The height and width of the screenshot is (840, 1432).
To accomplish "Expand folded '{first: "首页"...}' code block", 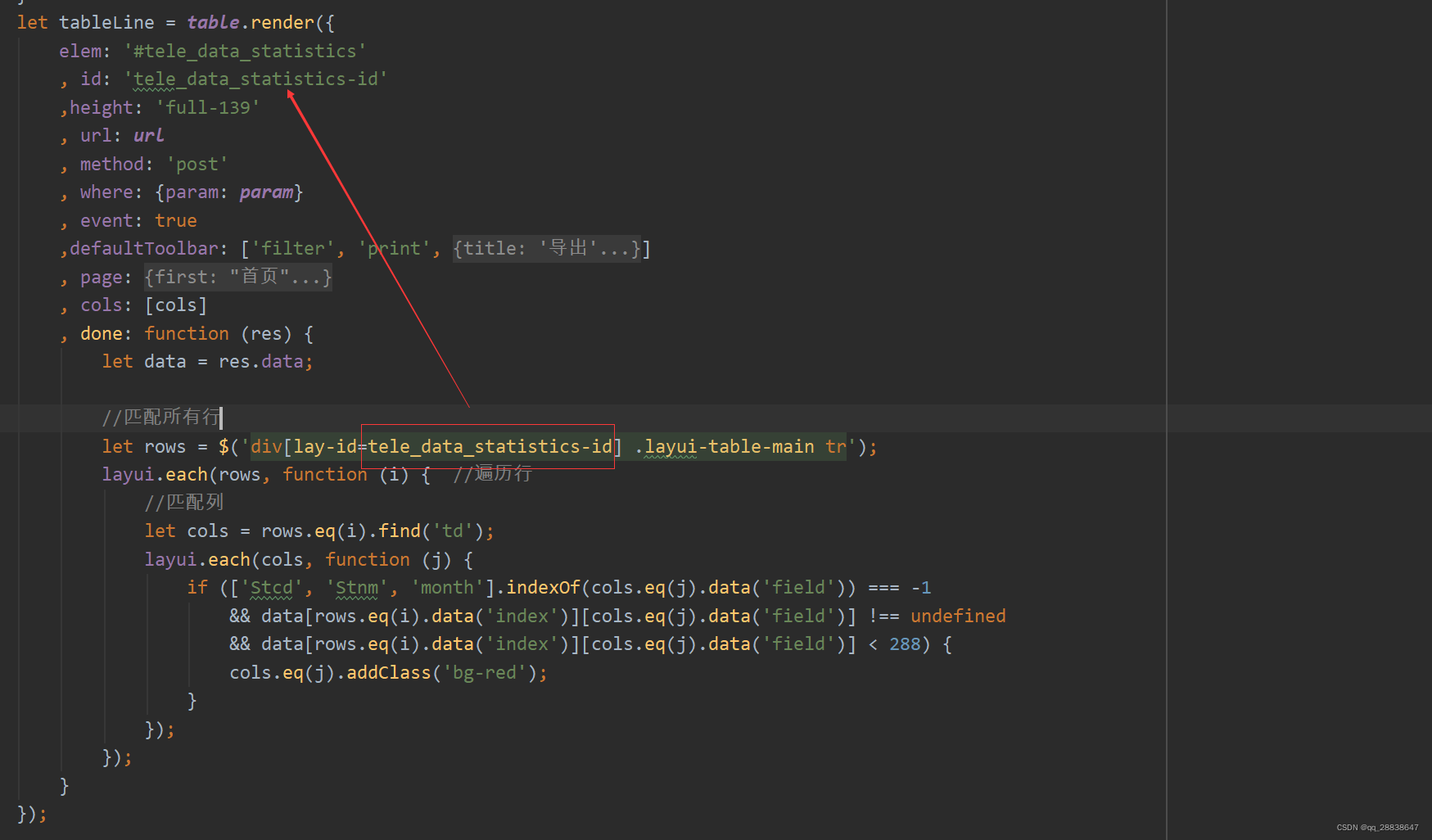I will [238, 277].
